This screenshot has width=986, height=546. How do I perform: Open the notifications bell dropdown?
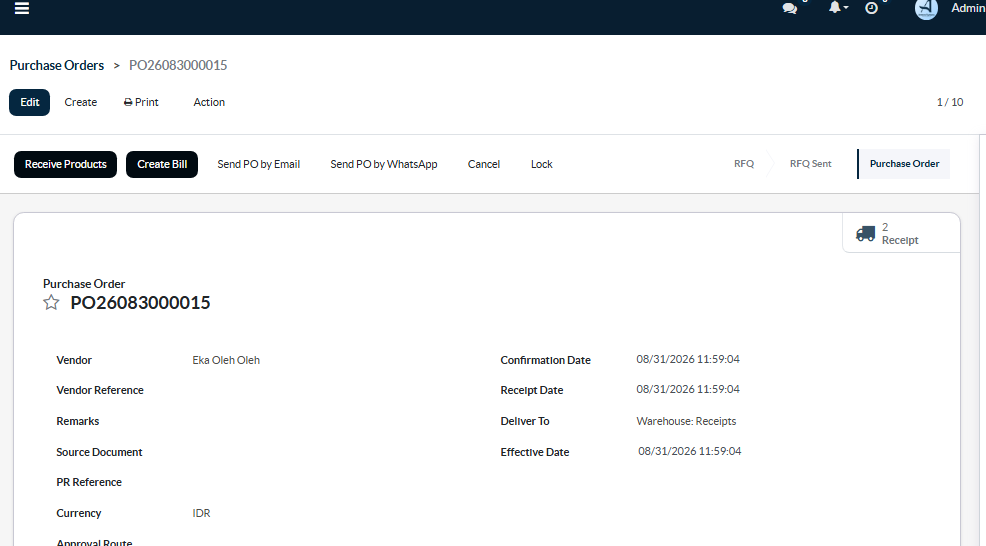pos(838,8)
